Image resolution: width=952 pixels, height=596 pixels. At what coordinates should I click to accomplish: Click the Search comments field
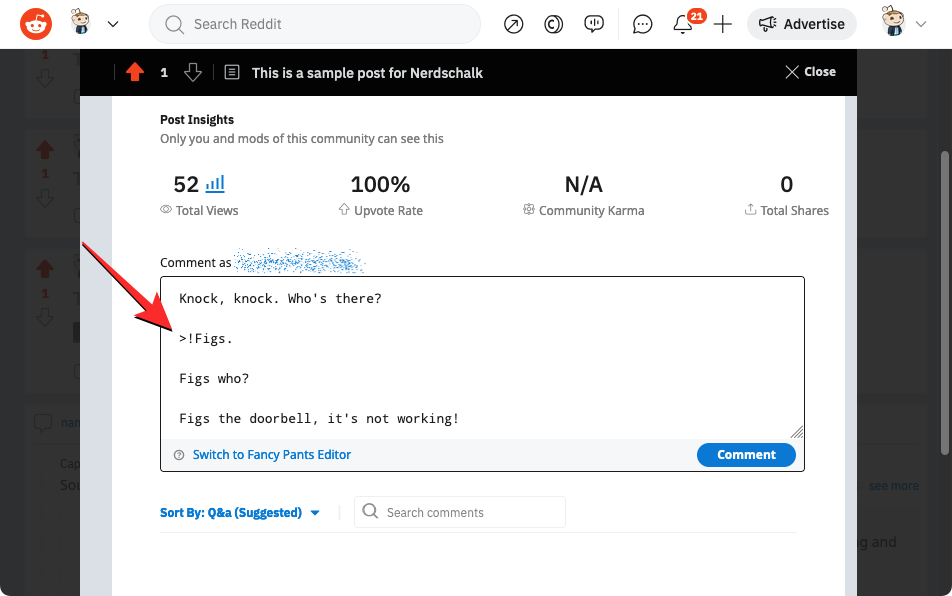[x=460, y=513]
